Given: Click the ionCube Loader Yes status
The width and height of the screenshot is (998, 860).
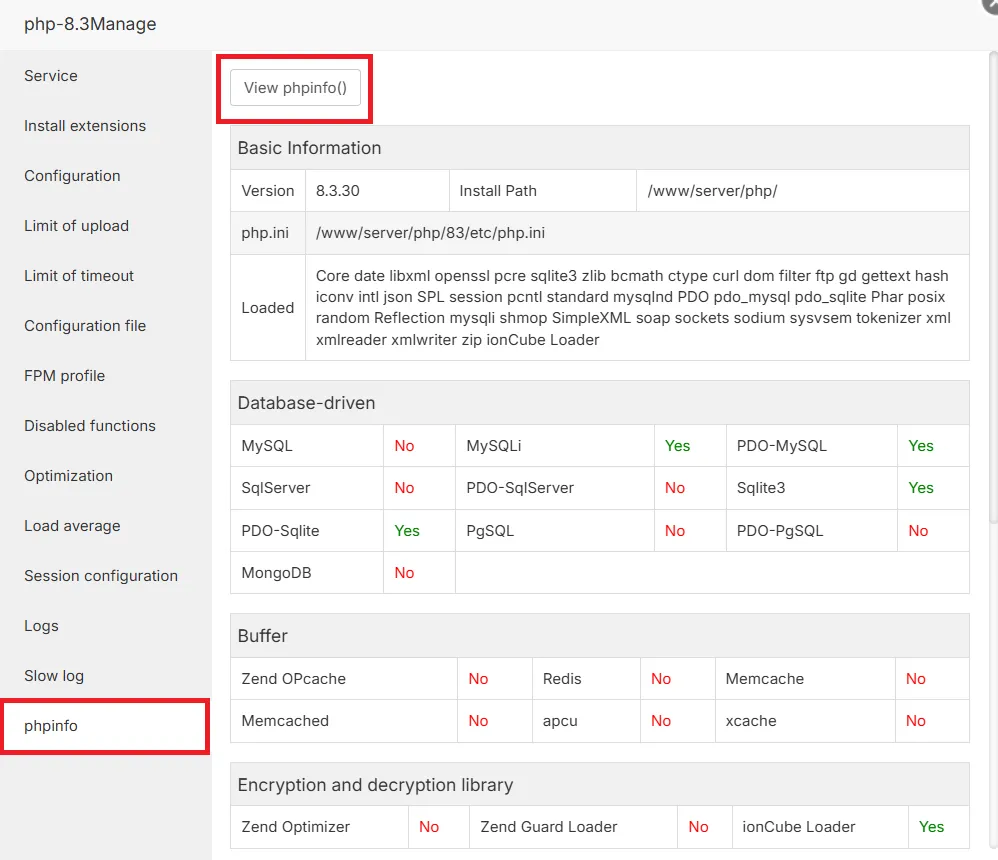Looking at the screenshot, I should point(930,827).
